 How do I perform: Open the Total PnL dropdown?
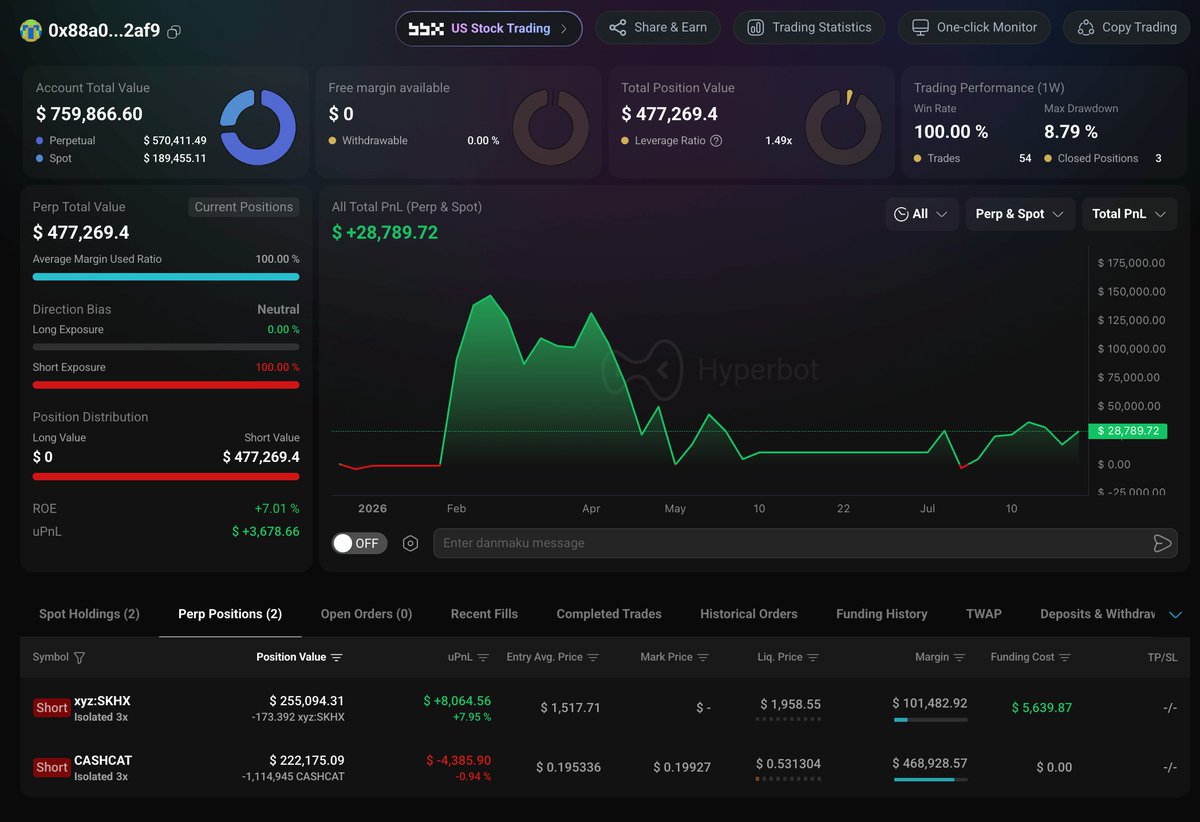coord(1129,214)
